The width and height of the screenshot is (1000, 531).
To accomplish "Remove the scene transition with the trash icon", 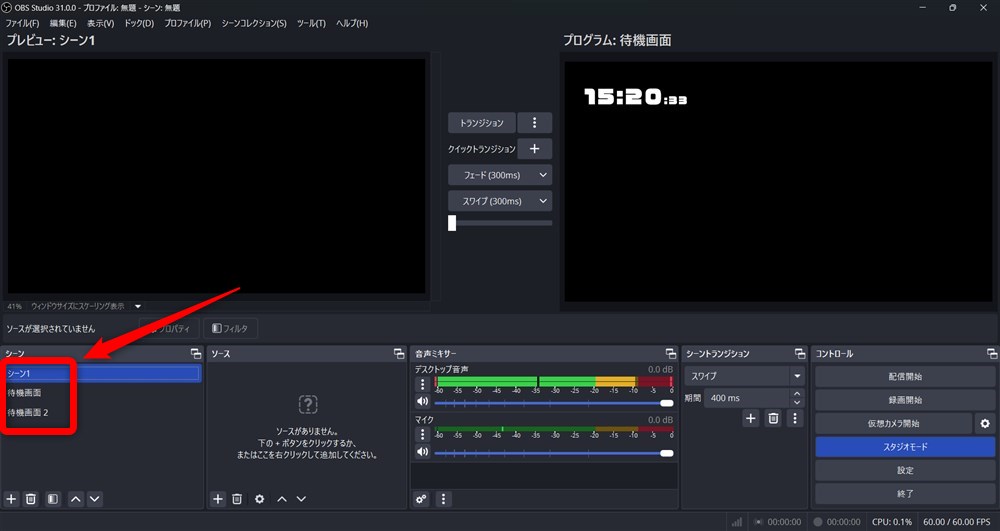I will [773, 418].
